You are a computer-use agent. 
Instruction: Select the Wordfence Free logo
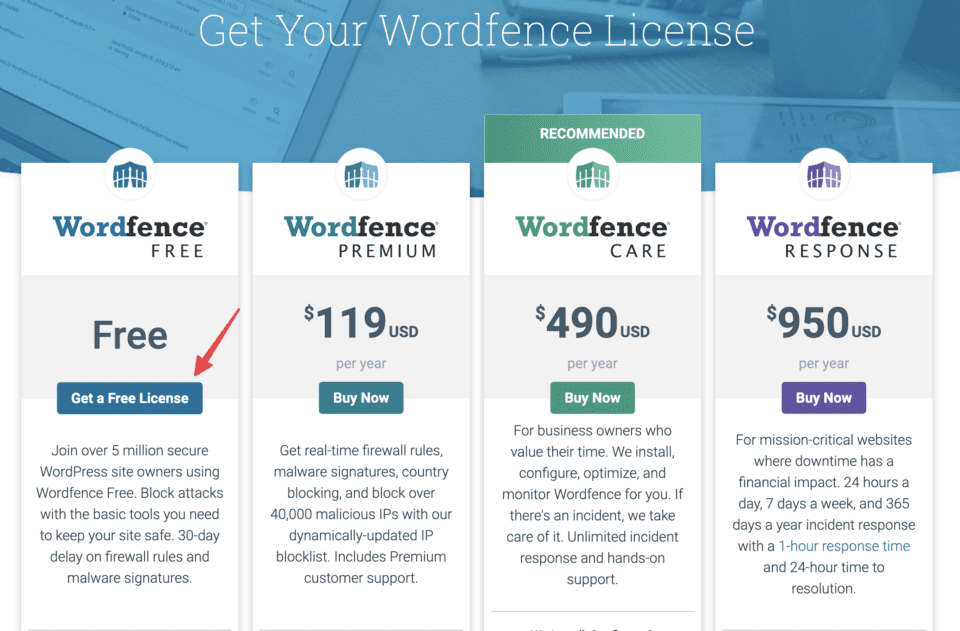coord(129,236)
